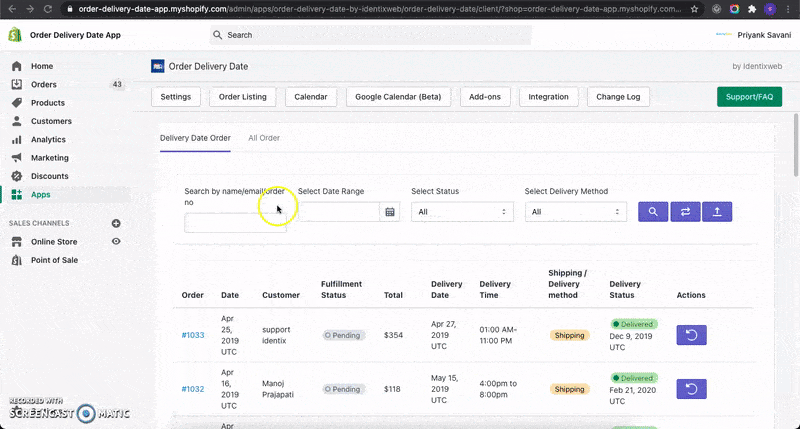This screenshot has width=800, height=429.
Task: Click Order Delivery Date app icon
Action: (x=158, y=66)
